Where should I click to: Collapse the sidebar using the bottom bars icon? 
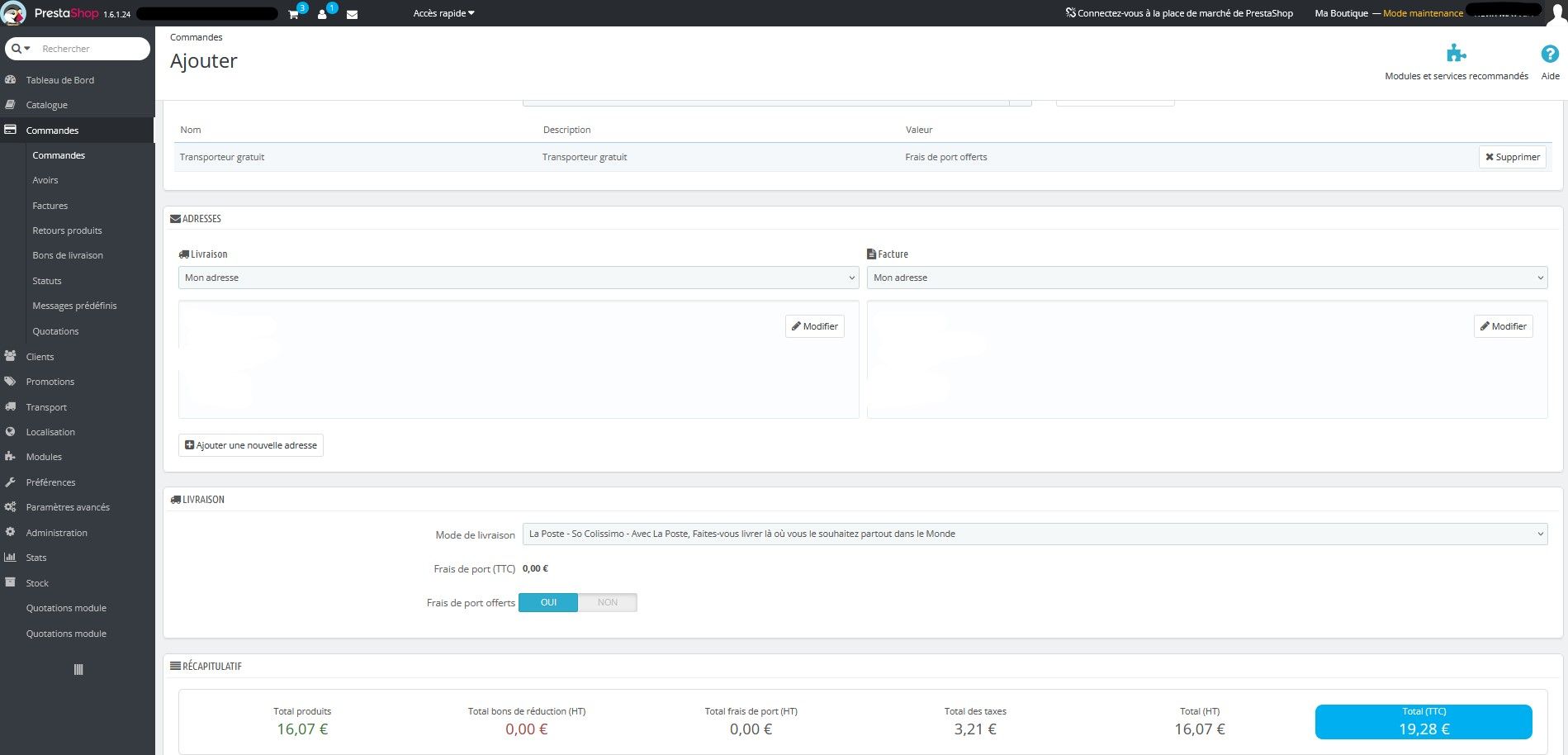(x=78, y=670)
